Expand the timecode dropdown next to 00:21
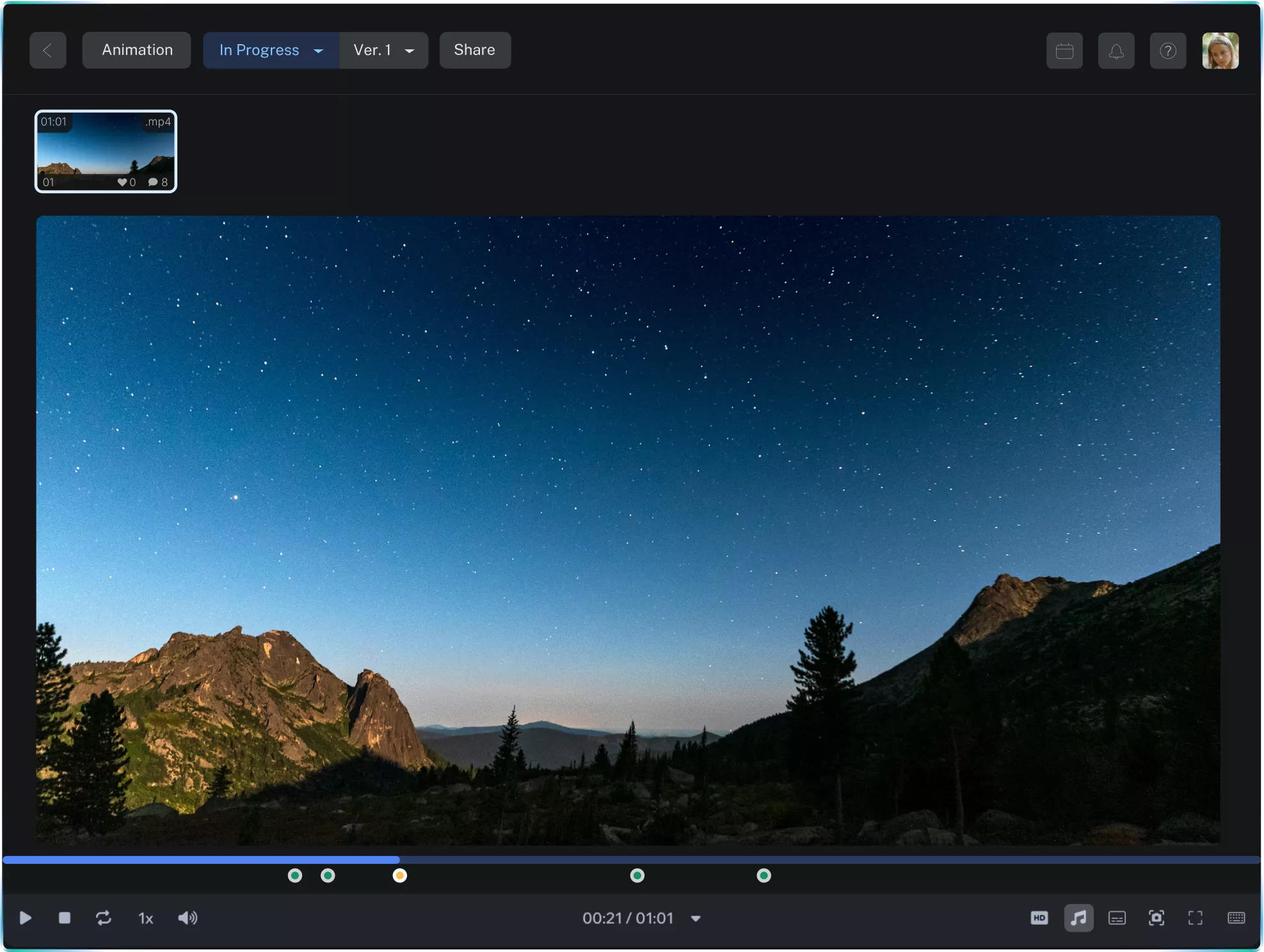The width and height of the screenshot is (1264, 952). 696,918
